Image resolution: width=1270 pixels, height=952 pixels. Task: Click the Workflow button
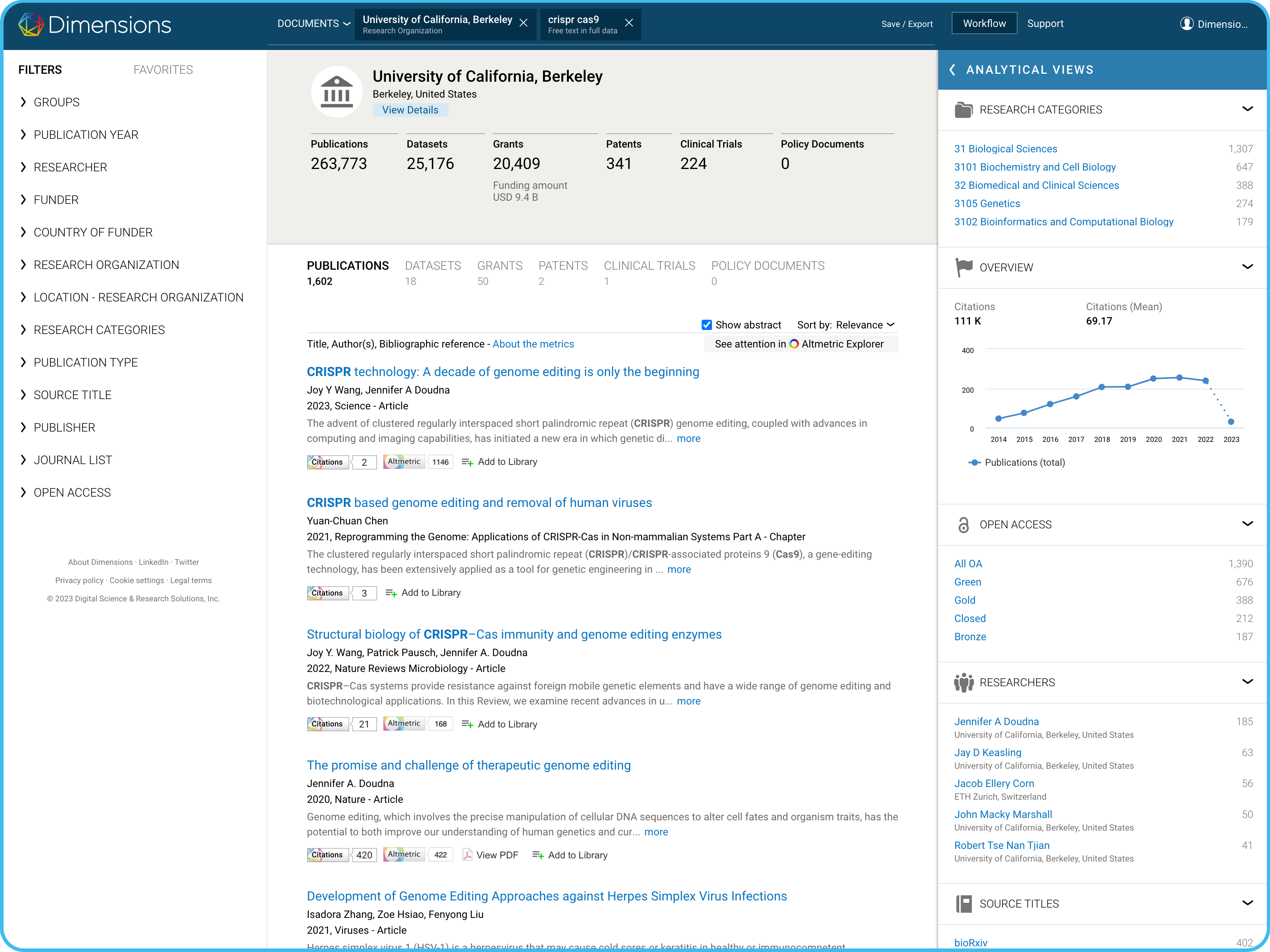[984, 23]
